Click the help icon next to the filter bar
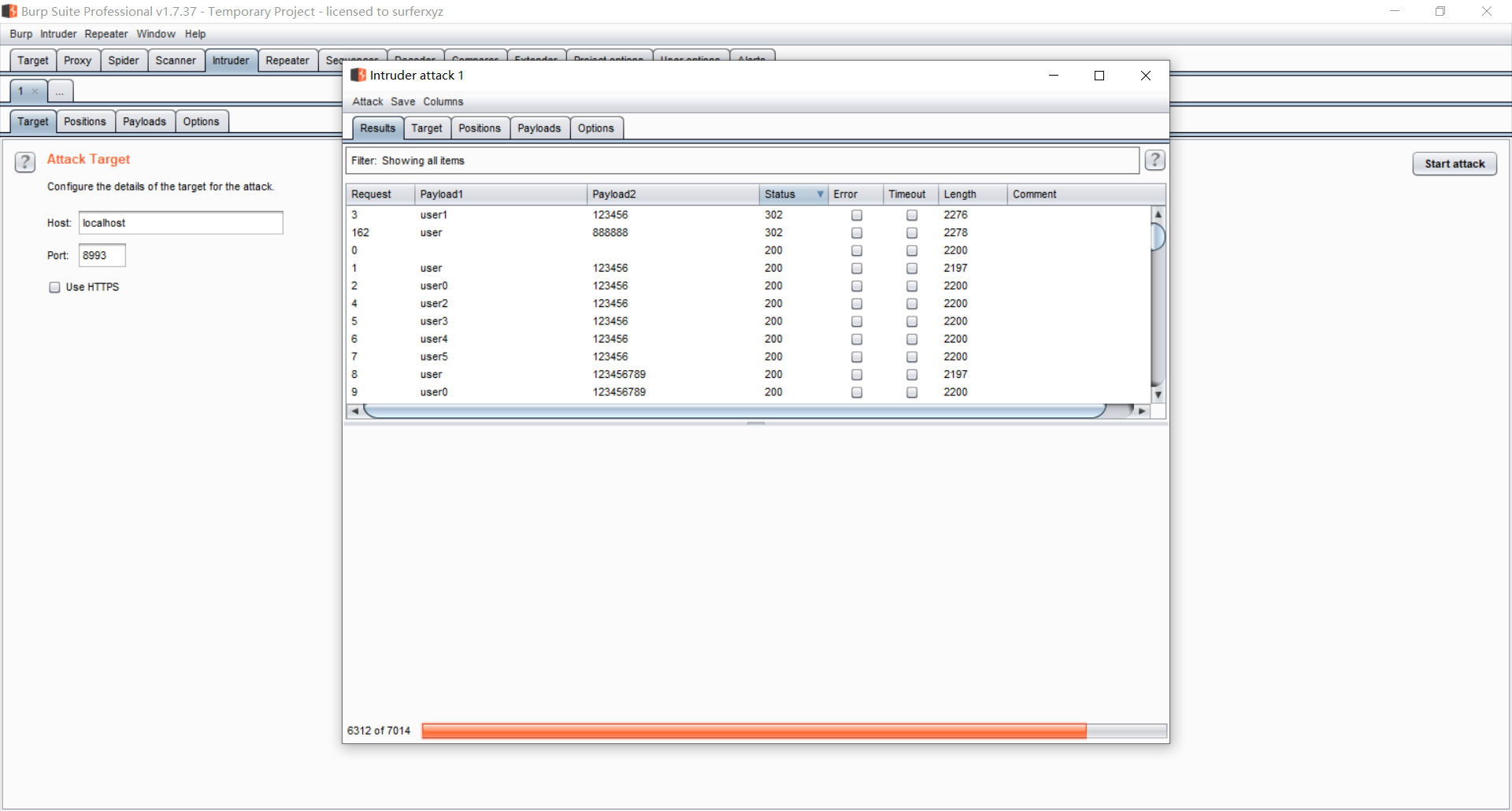The image size is (1512, 811). [1154, 160]
